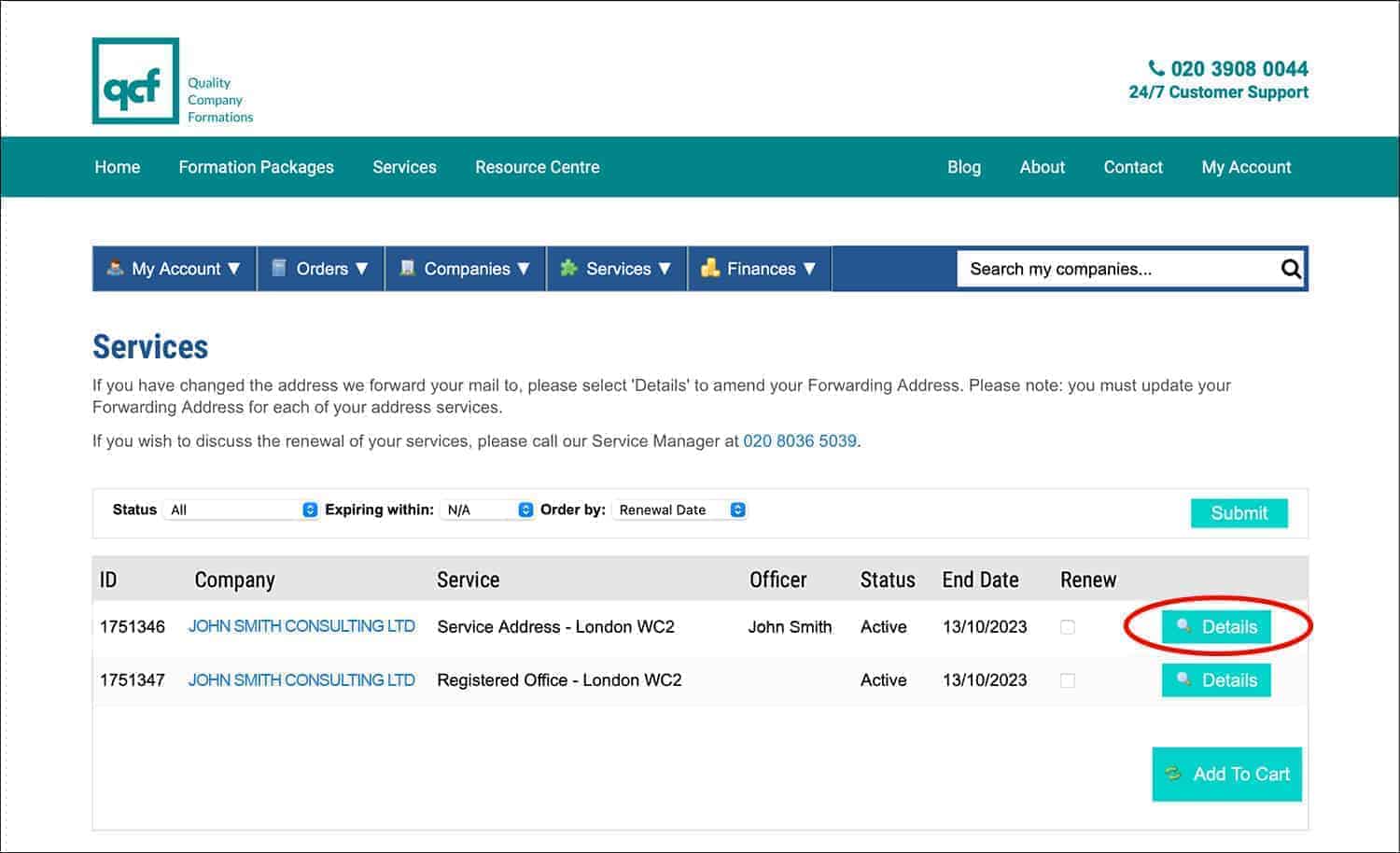
Task: Click the magnifier icon on the circled Details button
Action: [1183, 627]
